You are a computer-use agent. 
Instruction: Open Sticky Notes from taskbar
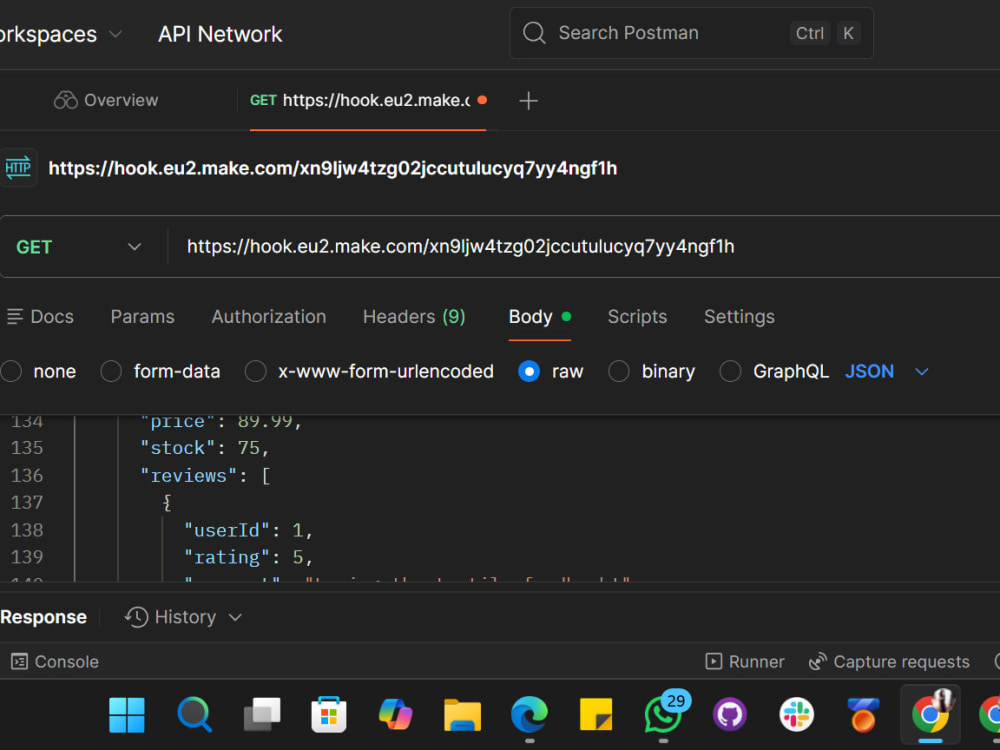pyautogui.click(x=596, y=715)
